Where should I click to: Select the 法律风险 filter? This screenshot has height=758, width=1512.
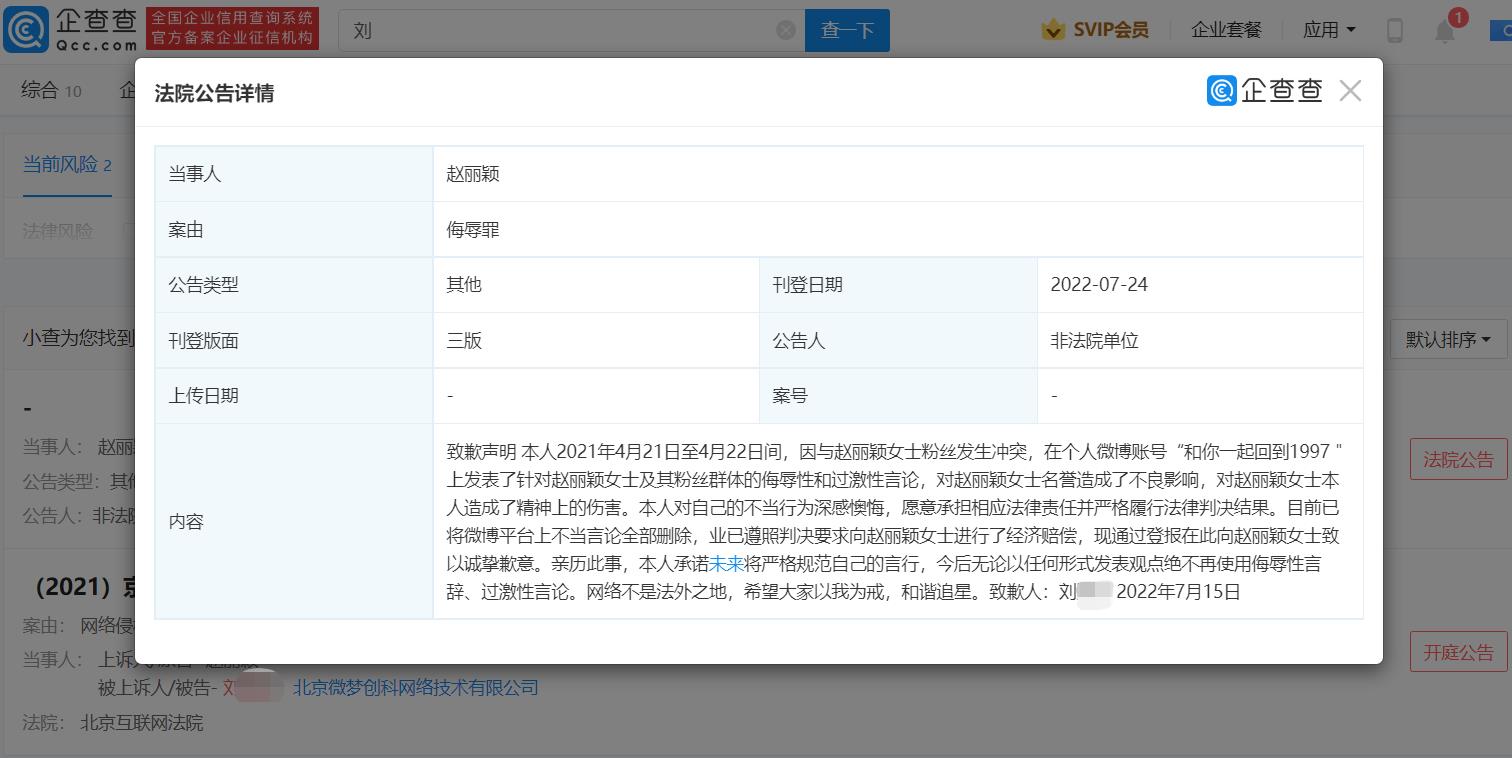(x=58, y=230)
